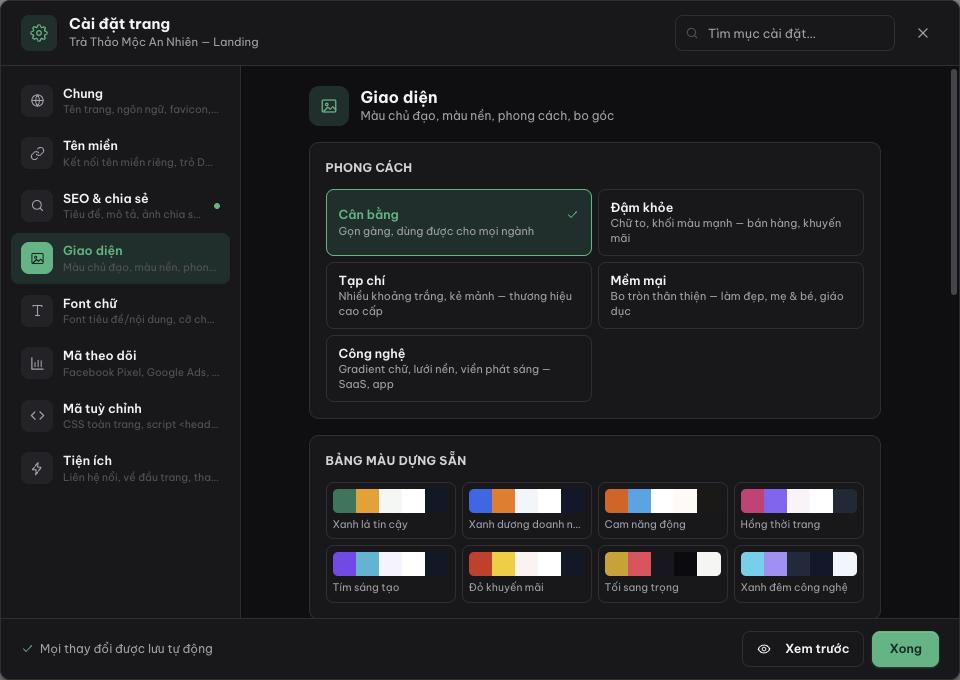Click the Xong button
Viewport: 960px width, 680px height.
pyautogui.click(x=905, y=649)
